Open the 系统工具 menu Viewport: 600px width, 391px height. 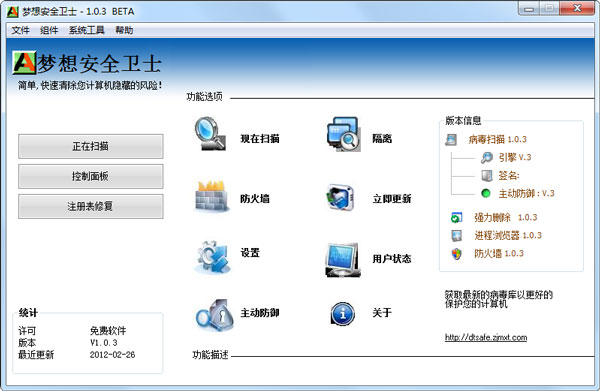(x=86, y=30)
